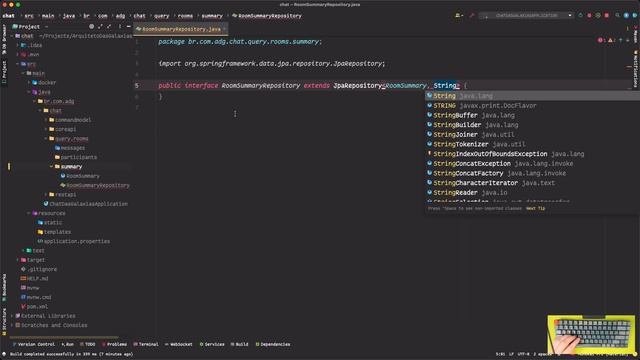Open the Services tool window
The height and width of the screenshot is (360, 640).
coord(211,344)
